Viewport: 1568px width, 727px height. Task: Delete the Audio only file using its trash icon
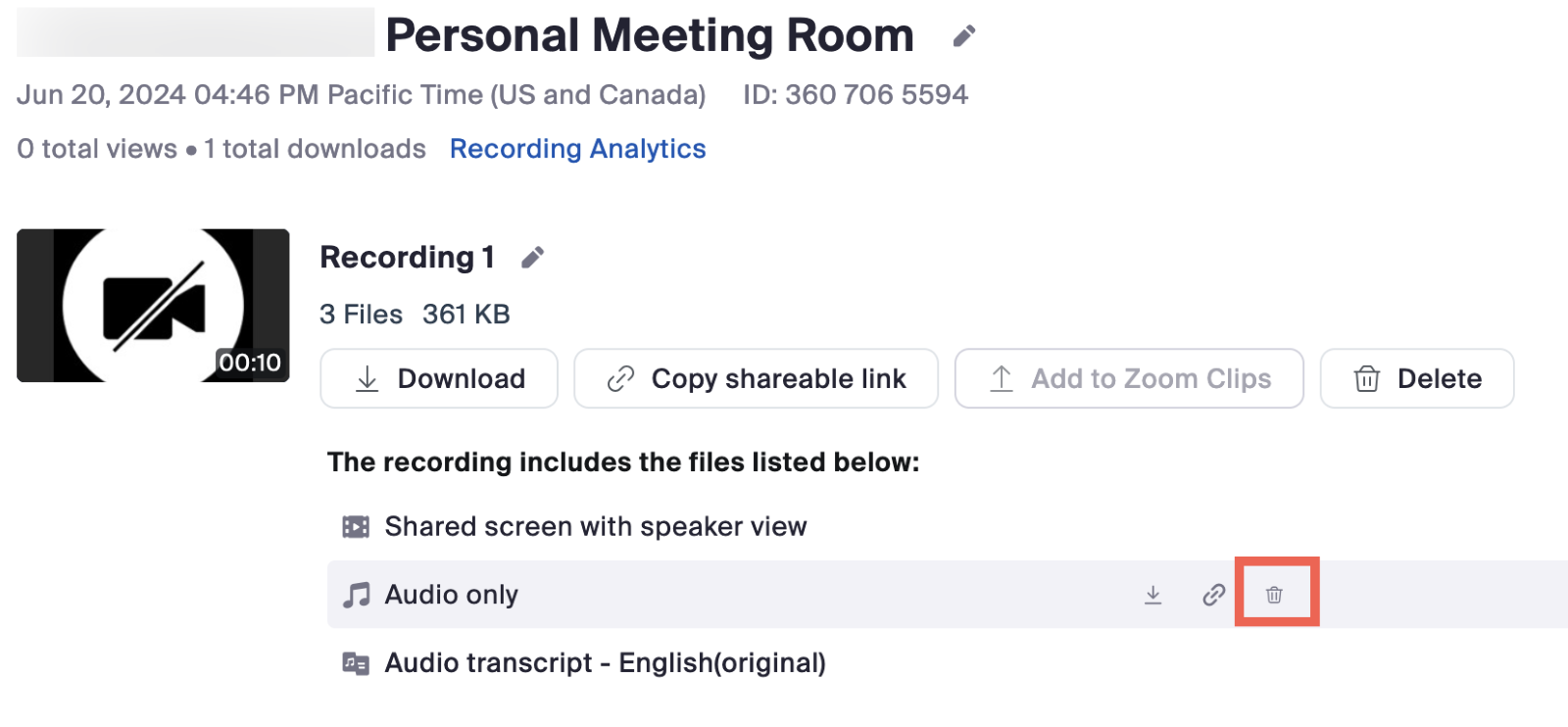point(1274,594)
